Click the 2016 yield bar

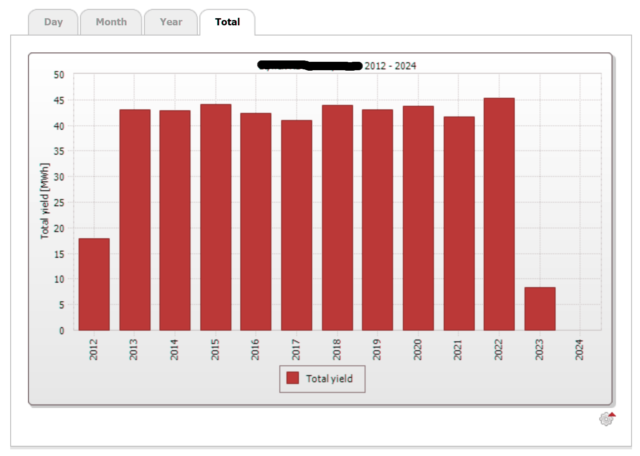click(x=256, y=222)
